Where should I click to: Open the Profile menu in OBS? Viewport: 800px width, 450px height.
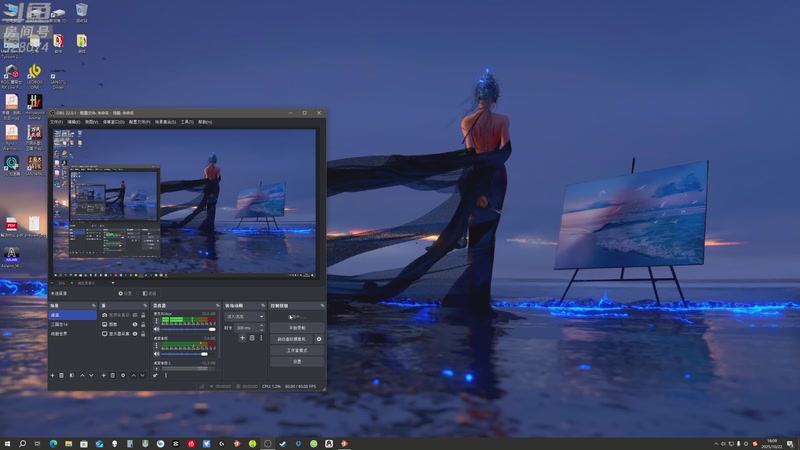tap(139, 122)
